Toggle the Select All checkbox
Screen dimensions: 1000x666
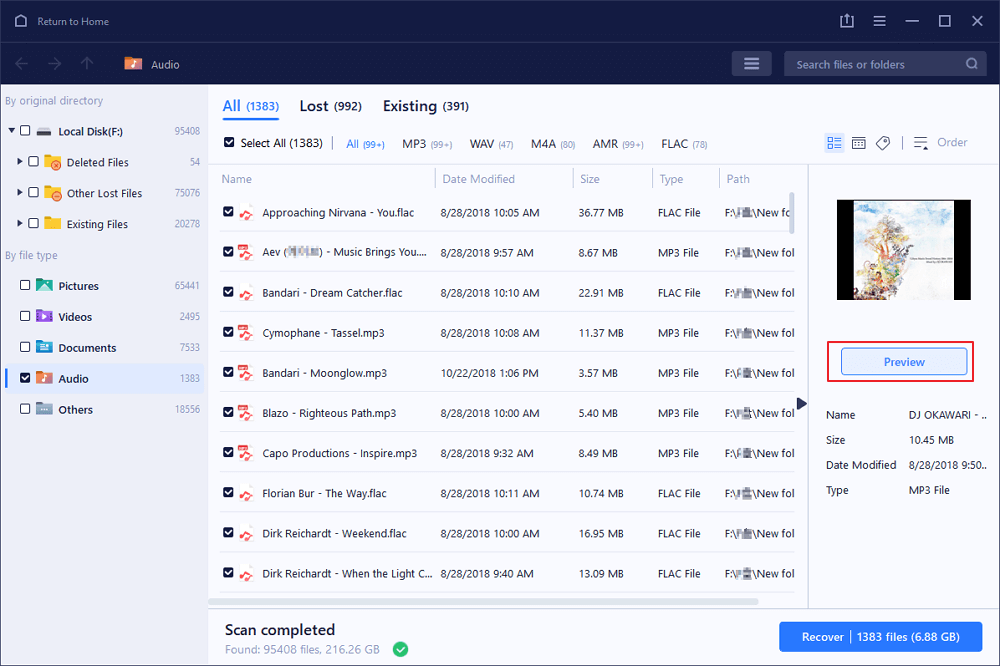[229, 143]
